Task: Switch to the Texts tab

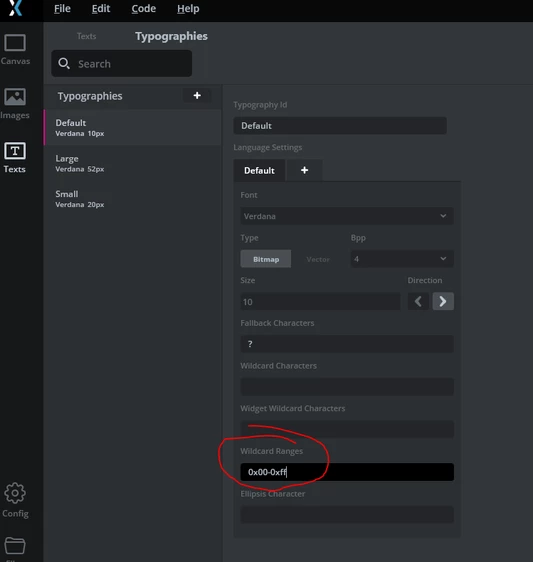Action: (86, 36)
